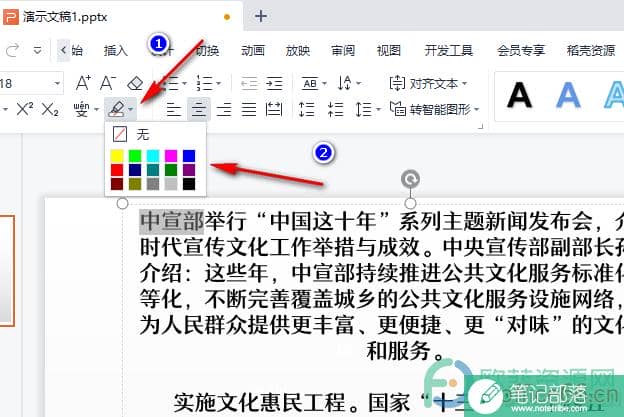The image size is (624, 417).
Task: Click the rotation handle above the text box
Action: pyautogui.click(x=410, y=179)
